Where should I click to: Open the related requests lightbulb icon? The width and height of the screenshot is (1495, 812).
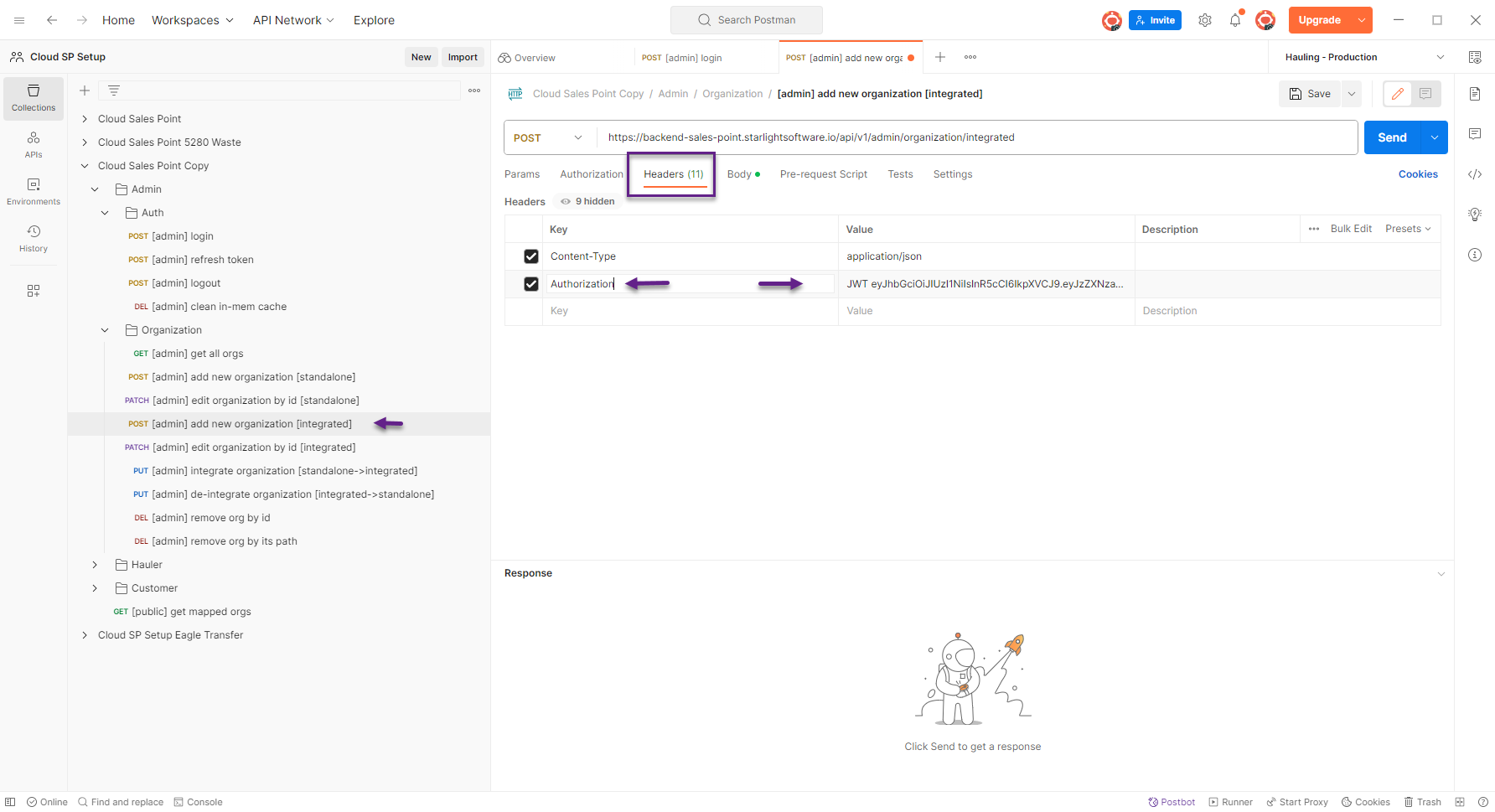(x=1475, y=215)
